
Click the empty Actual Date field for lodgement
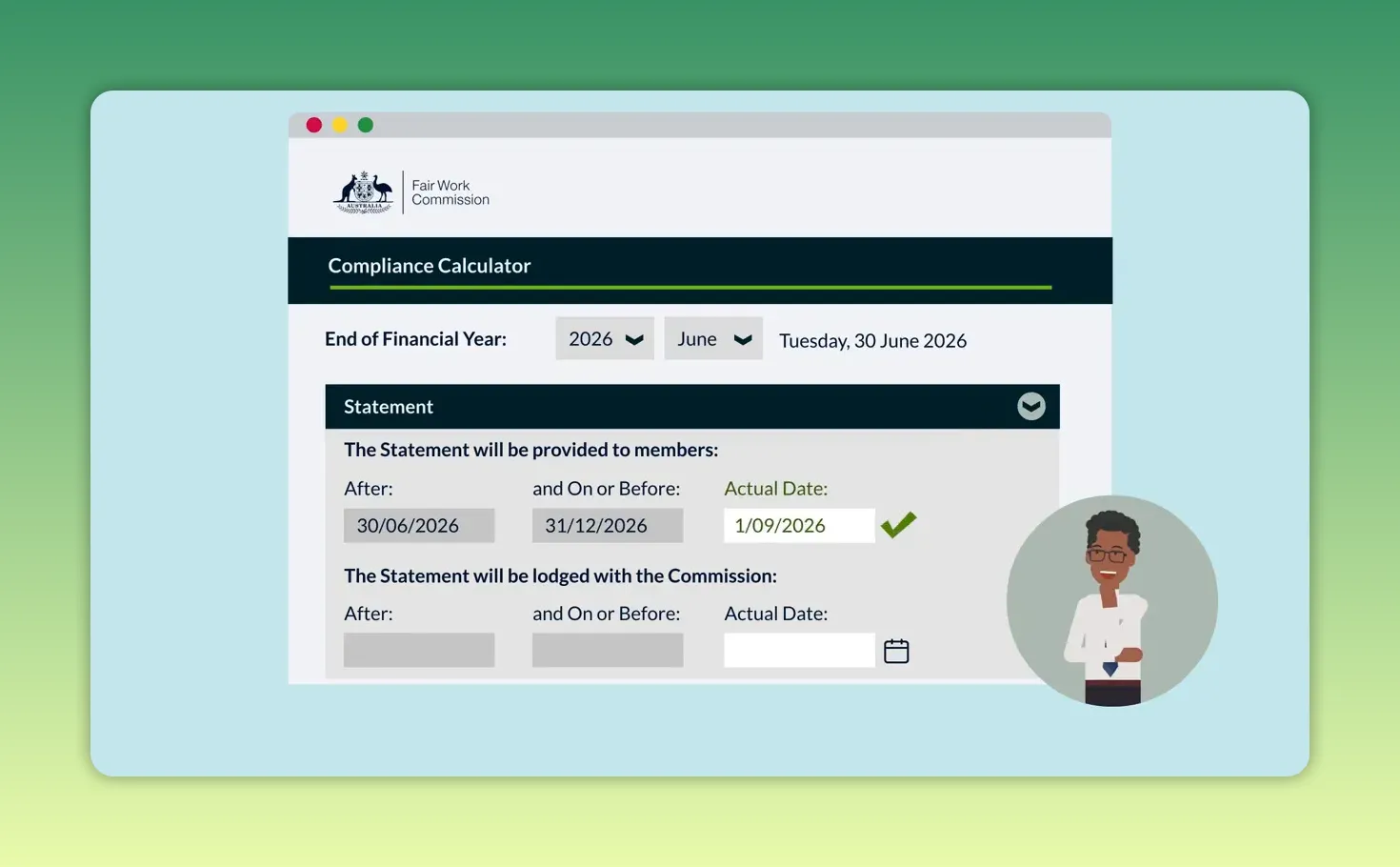pos(799,650)
